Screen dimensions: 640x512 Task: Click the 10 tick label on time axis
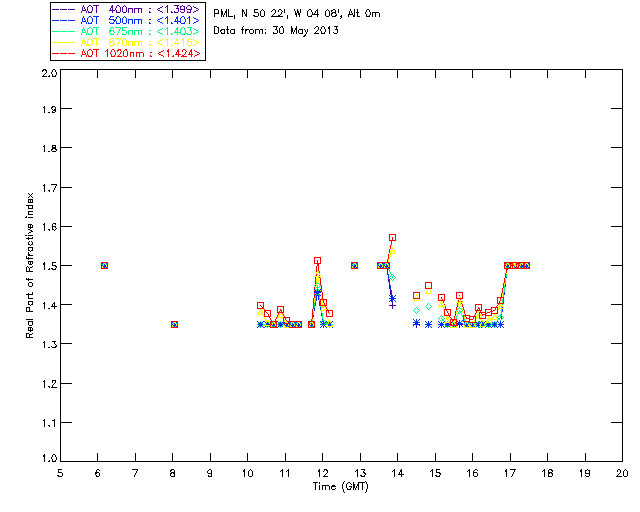coord(247,473)
